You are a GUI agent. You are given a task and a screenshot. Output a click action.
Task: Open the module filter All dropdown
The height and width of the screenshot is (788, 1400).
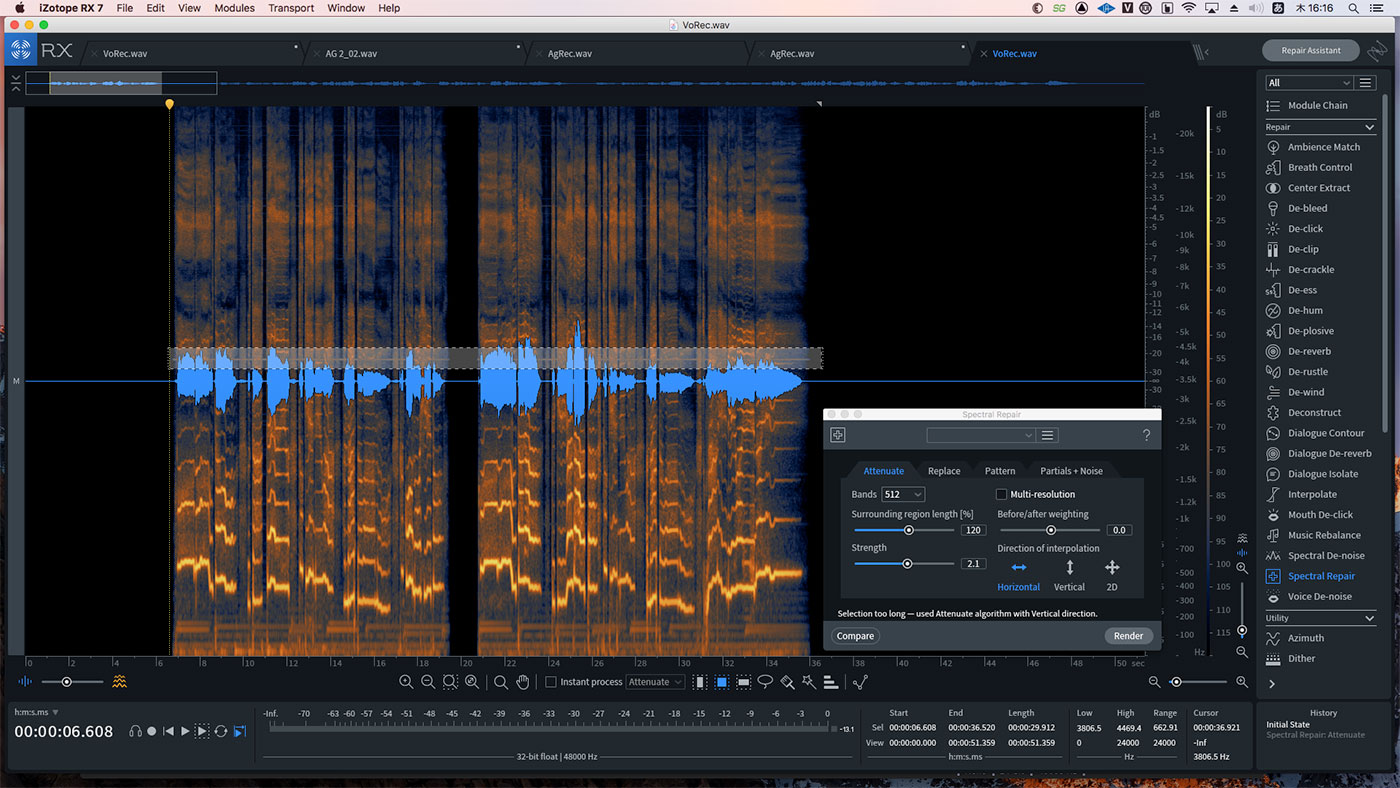pos(1309,83)
